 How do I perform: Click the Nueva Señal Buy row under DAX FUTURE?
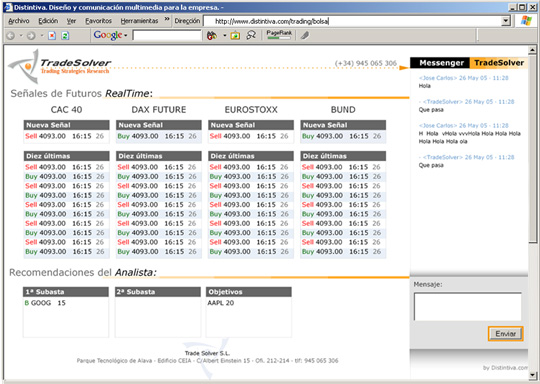pyautogui.click(x=159, y=136)
